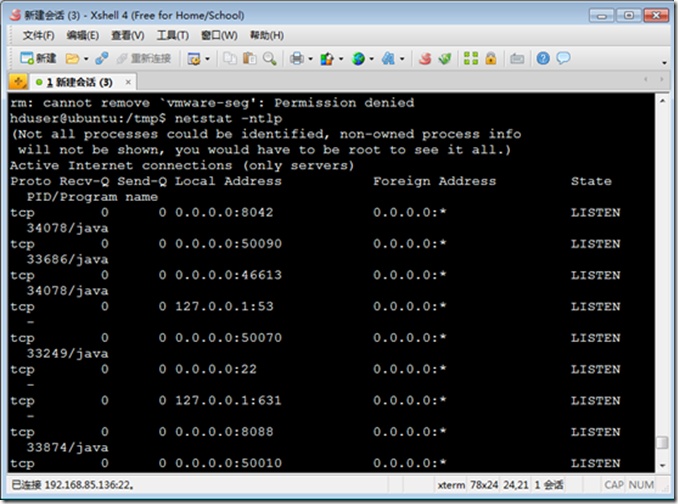The height and width of the screenshot is (504, 678).
Task: Click the Copy toolbar icon
Action: [230, 58]
